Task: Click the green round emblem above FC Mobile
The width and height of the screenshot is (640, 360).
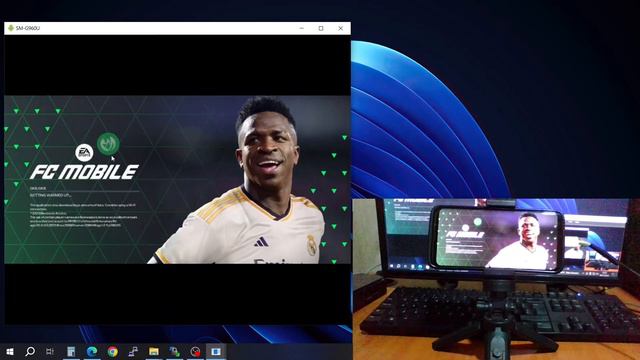Action: (x=108, y=144)
